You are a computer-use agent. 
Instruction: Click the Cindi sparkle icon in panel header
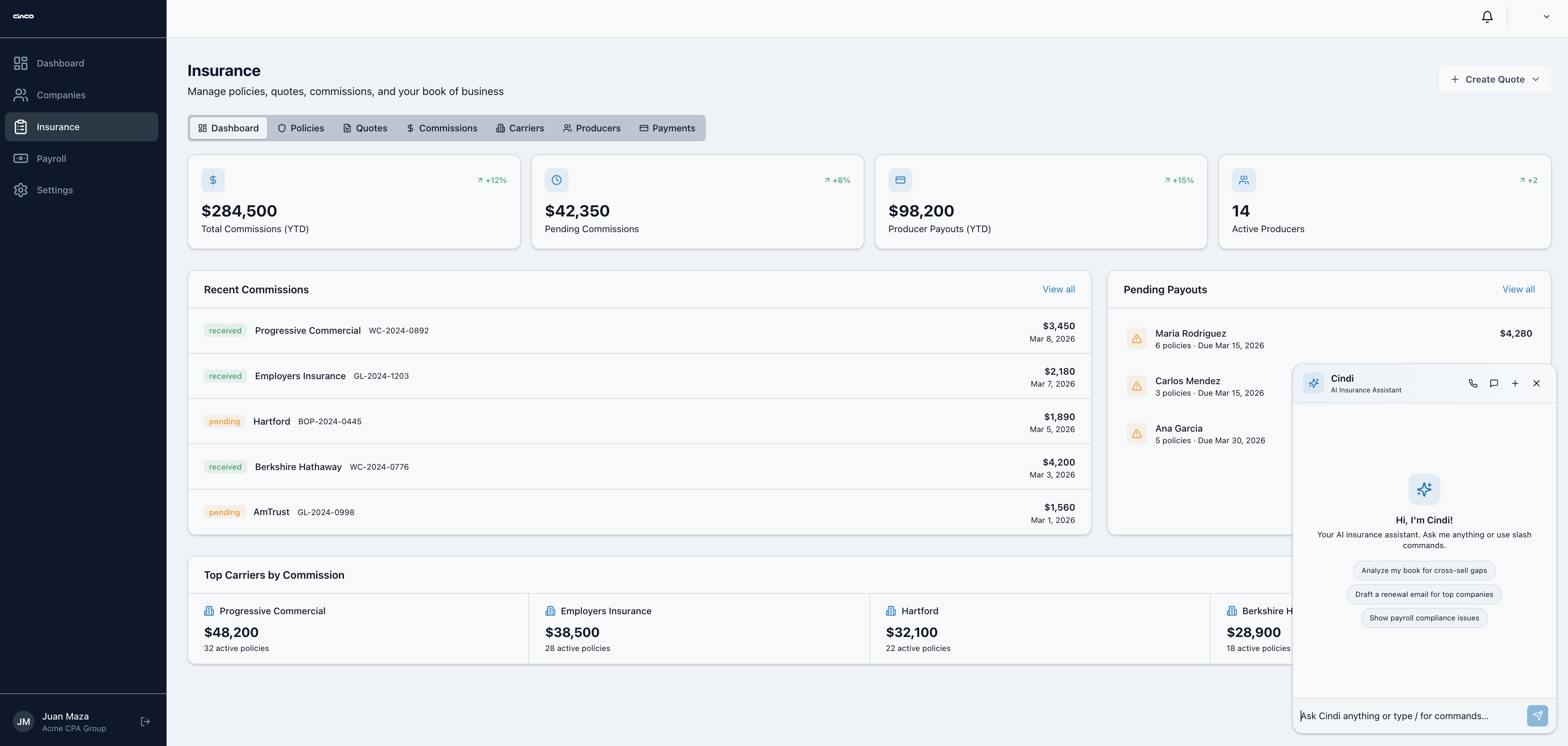[x=1313, y=383]
